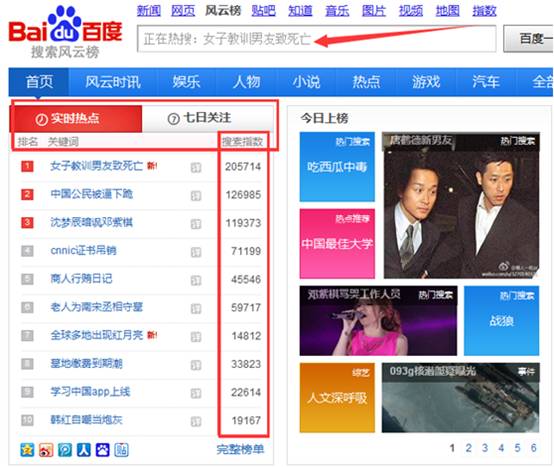554x467 pixels.
Task: Go to 指数 top link
Action: tap(484, 11)
